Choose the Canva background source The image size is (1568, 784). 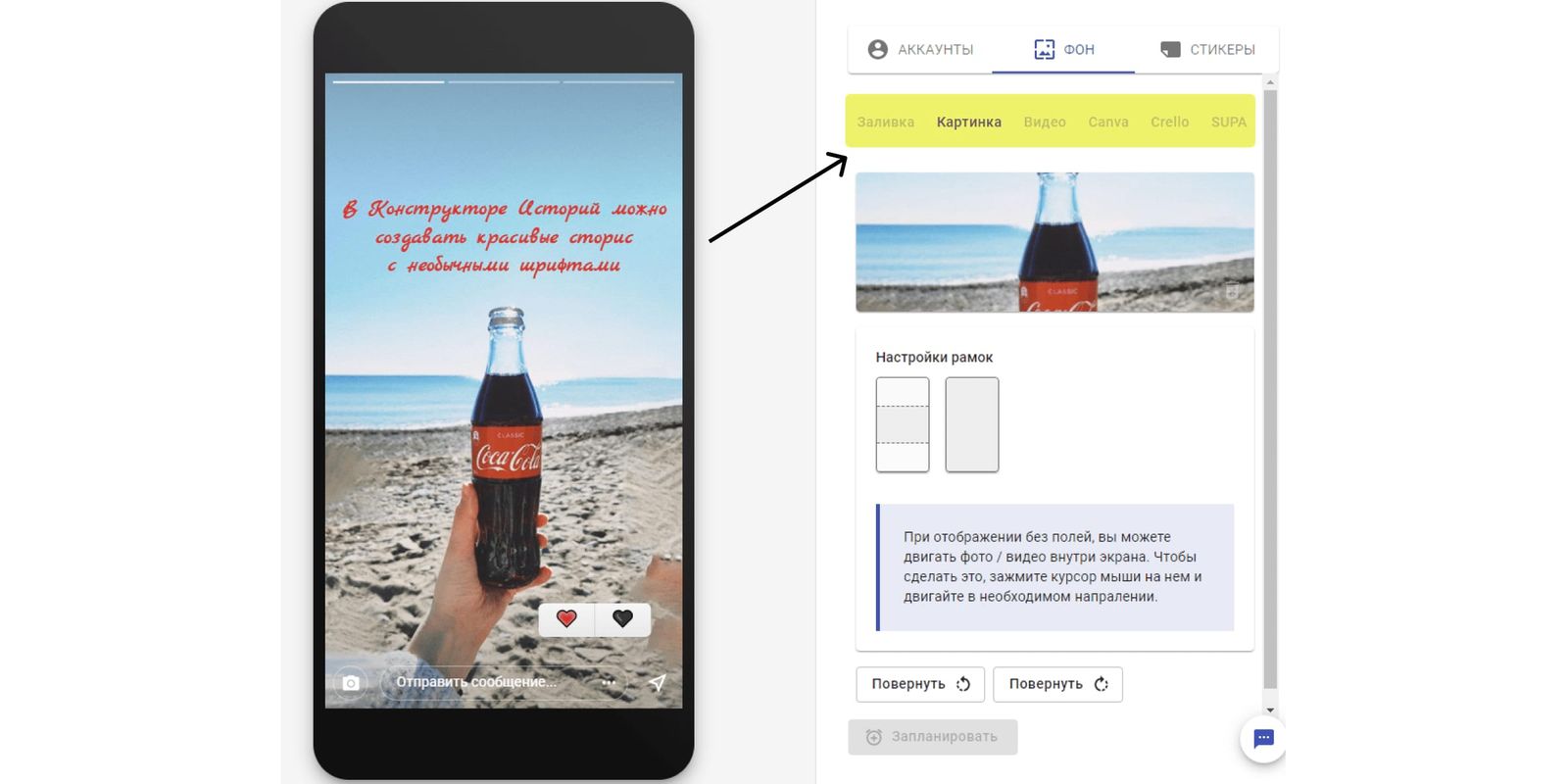[1108, 122]
